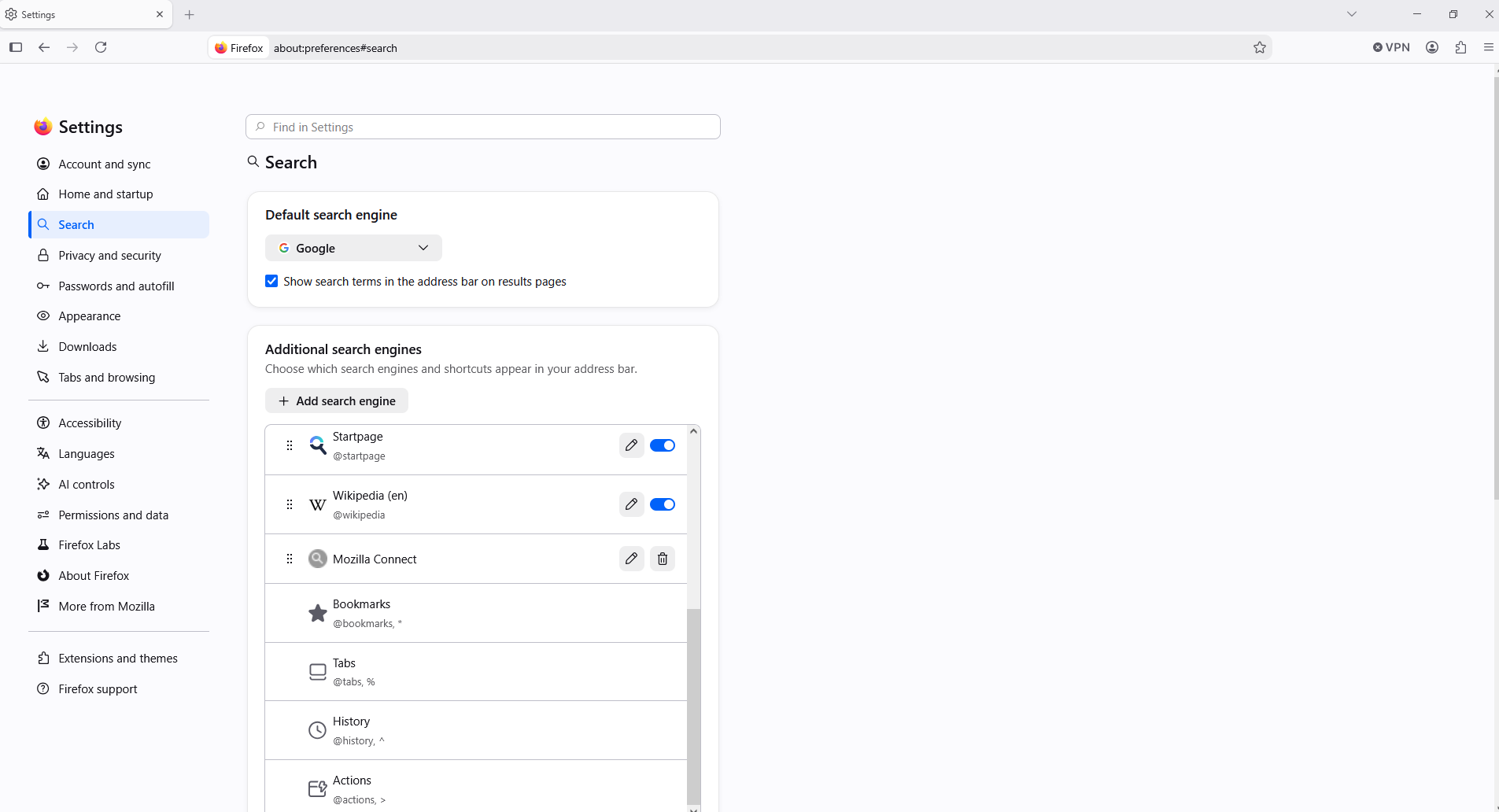The height and width of the screenshot is (812, 1499).
Task: Edit the Startpage search engine
Action: 631,445
